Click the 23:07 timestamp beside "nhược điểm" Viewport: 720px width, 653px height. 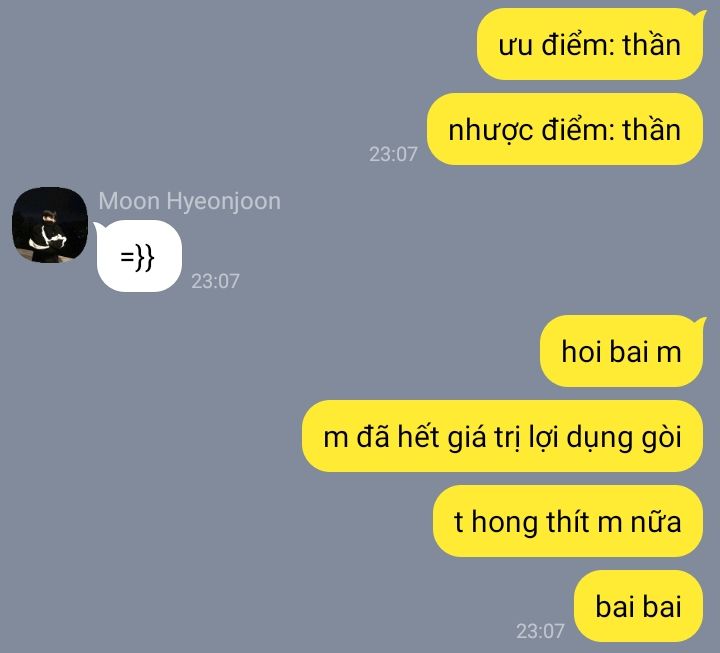click(x=393, y=154)
